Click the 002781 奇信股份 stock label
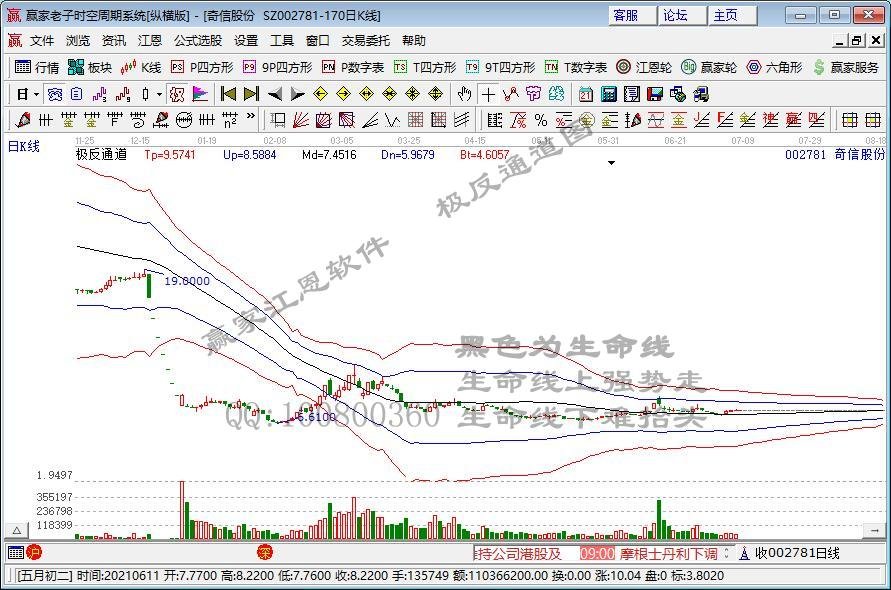891x590 pixels. click(x=835, y=154)
